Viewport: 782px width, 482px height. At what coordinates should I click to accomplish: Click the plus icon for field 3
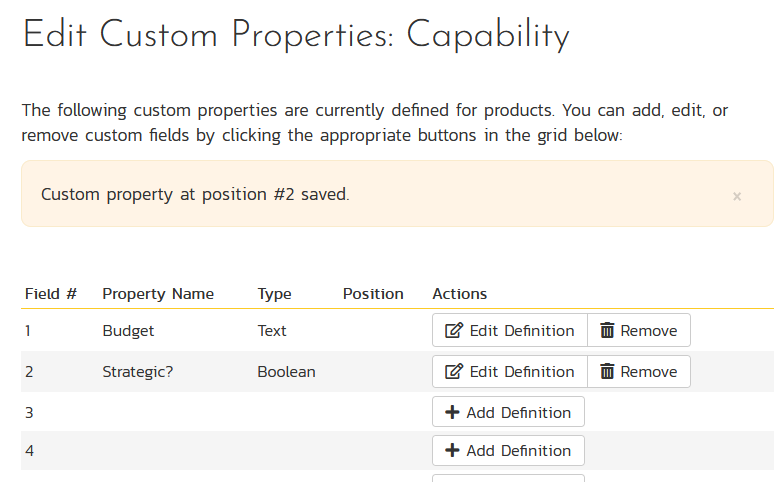tap(453, 413)
